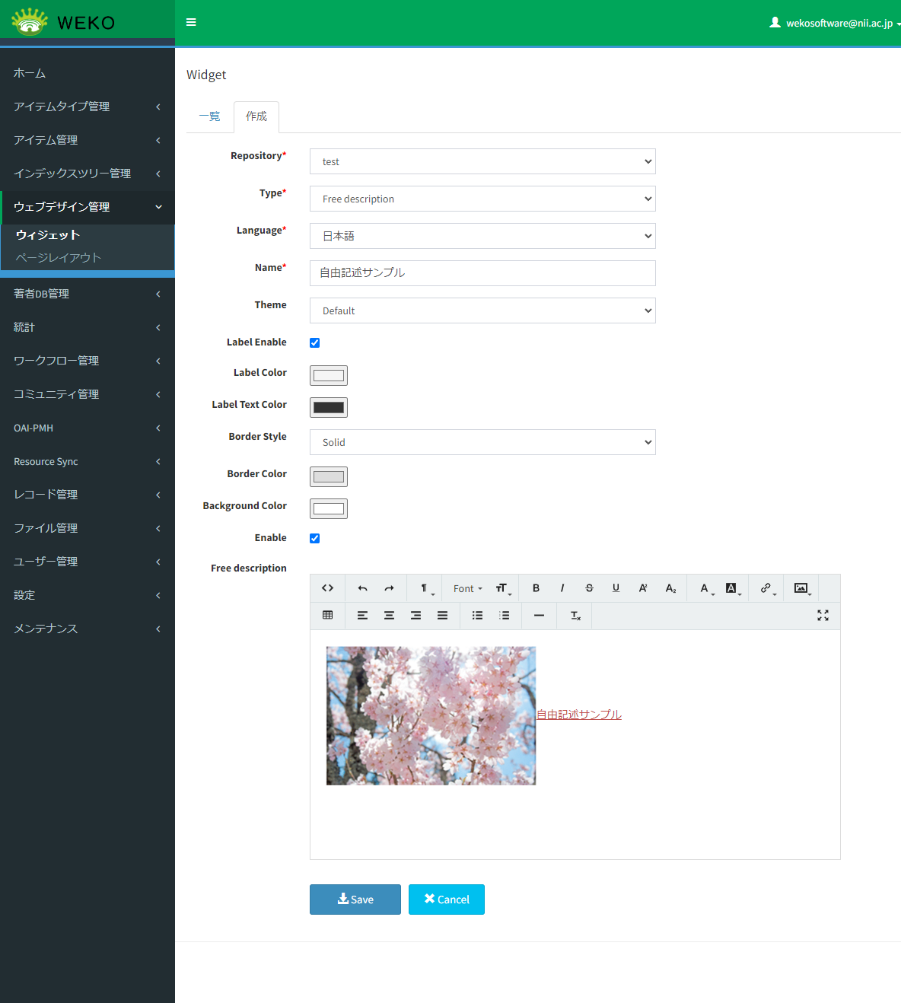
Task: Open the insert link tool
Action: pyautogui.click(x=766, y=588)
